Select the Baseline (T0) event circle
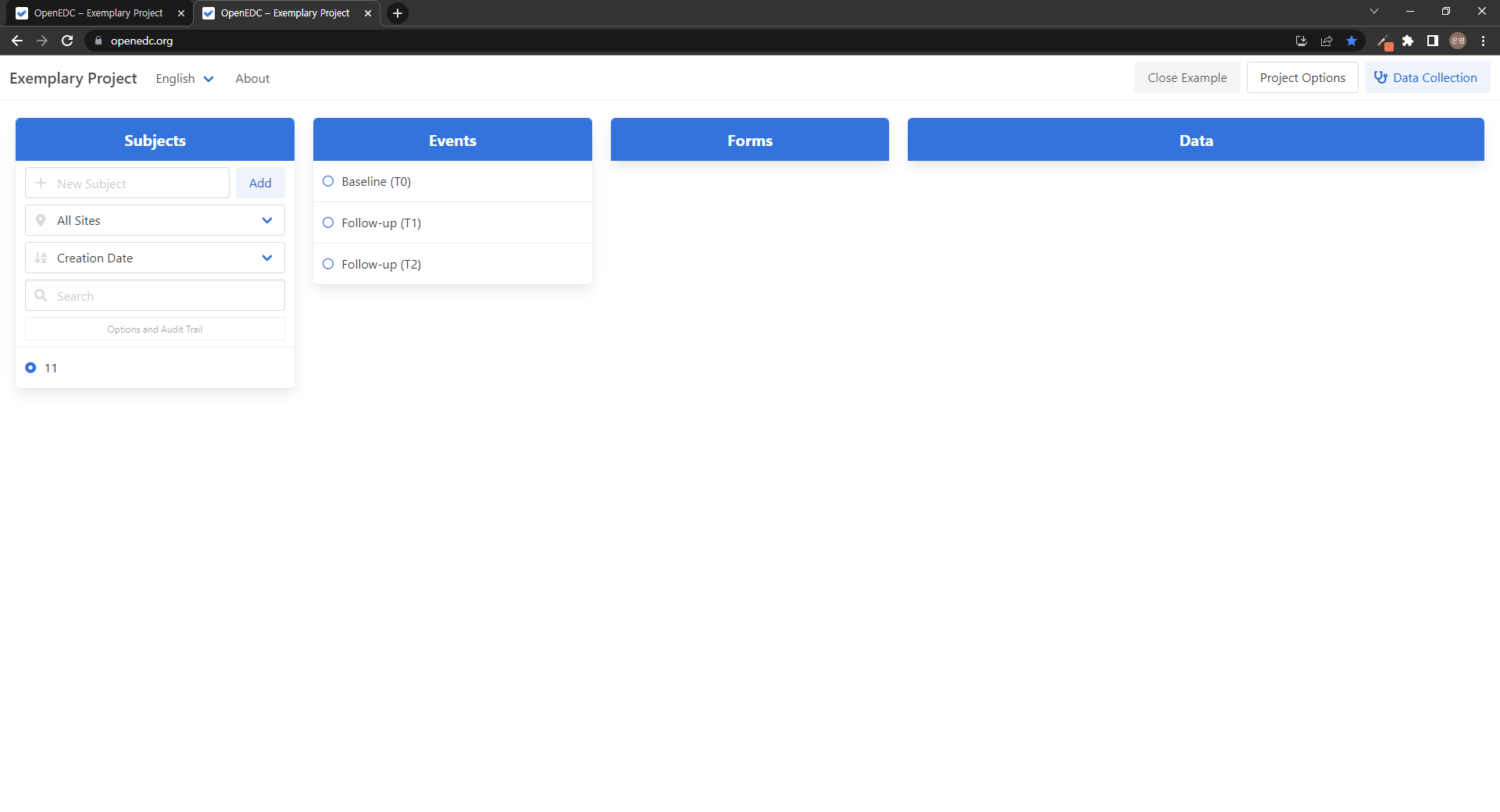 pos(328,181)
